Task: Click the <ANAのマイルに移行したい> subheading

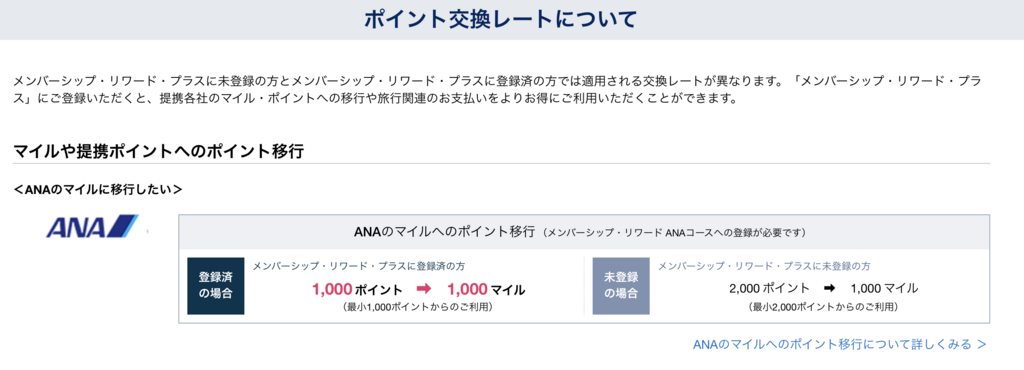Action: click(97, 190)
